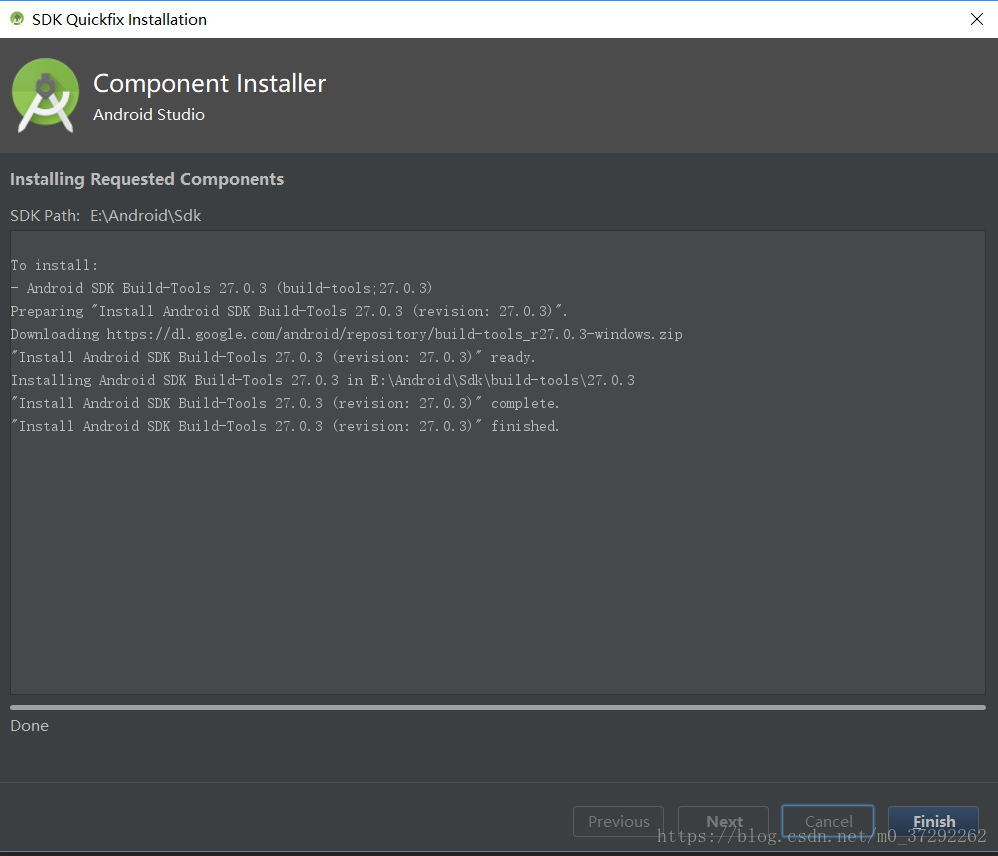The image size is (998, 856).
Task: Click the Android Studio logo icon
Action: [x=45, y=95]
